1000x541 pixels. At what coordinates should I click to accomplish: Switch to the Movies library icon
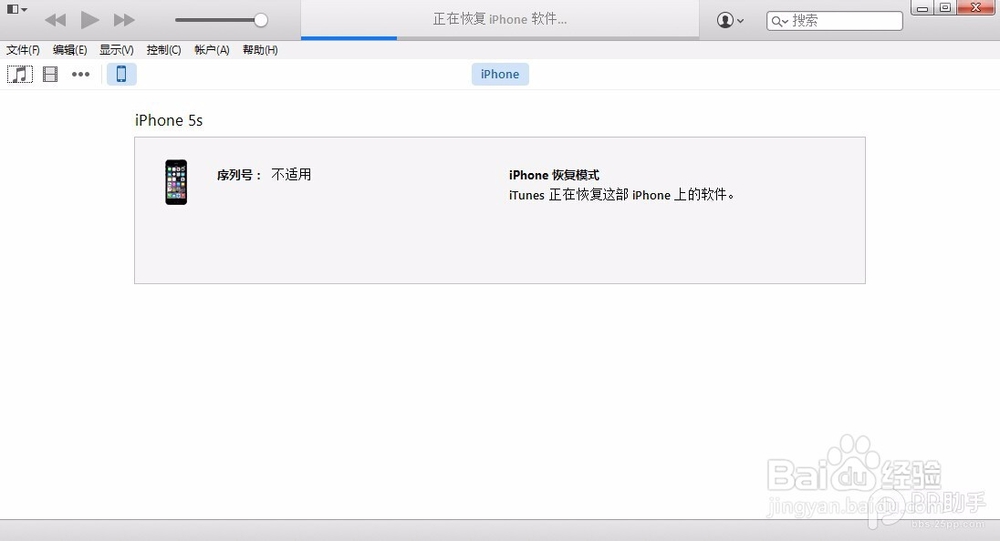pyautogui.click(x=50, y=74)
